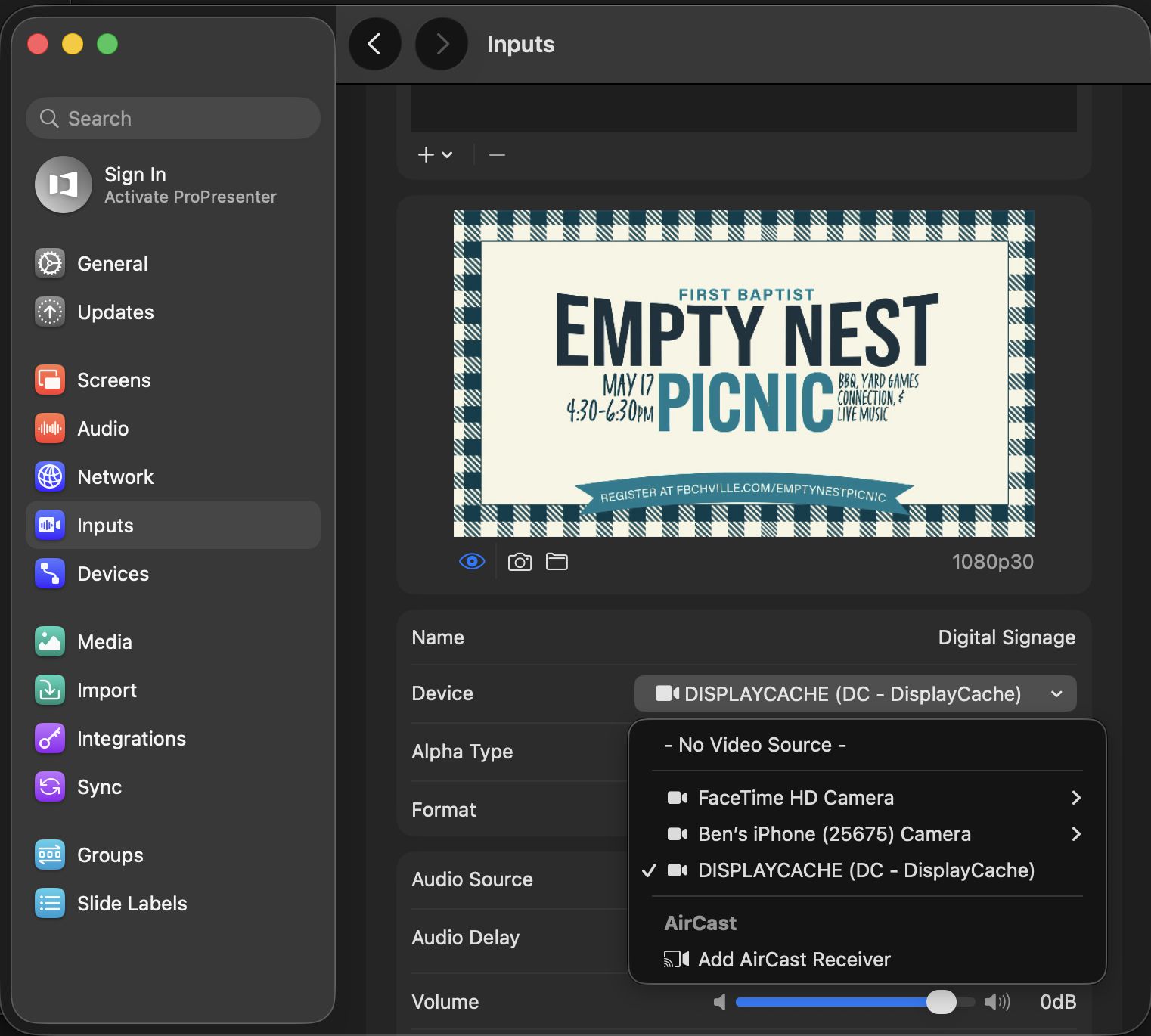Click the Integrations key icon
Screen dimensions: 1151x1036
coord(50,738)
